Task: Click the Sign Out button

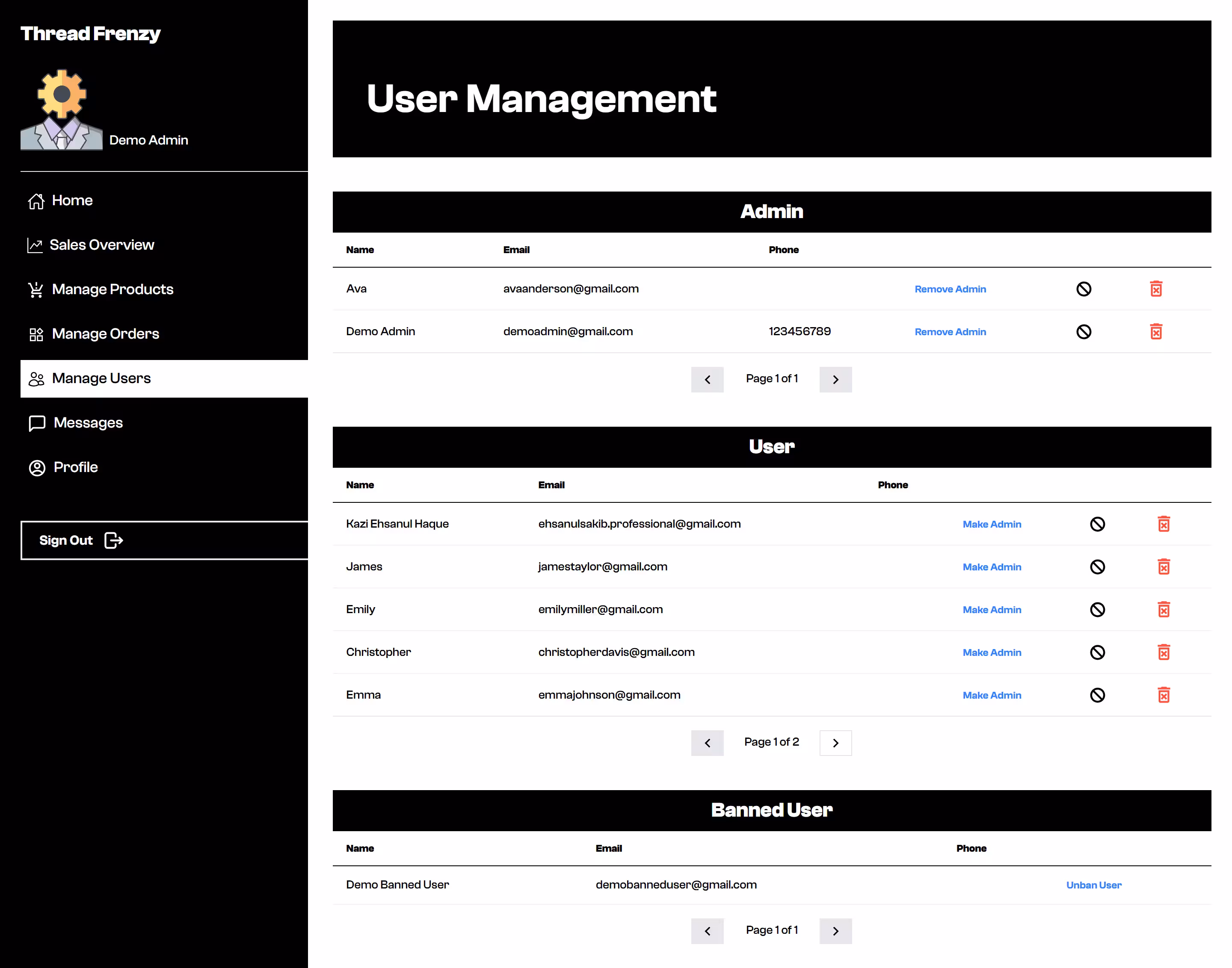Action: pos(164,541)
